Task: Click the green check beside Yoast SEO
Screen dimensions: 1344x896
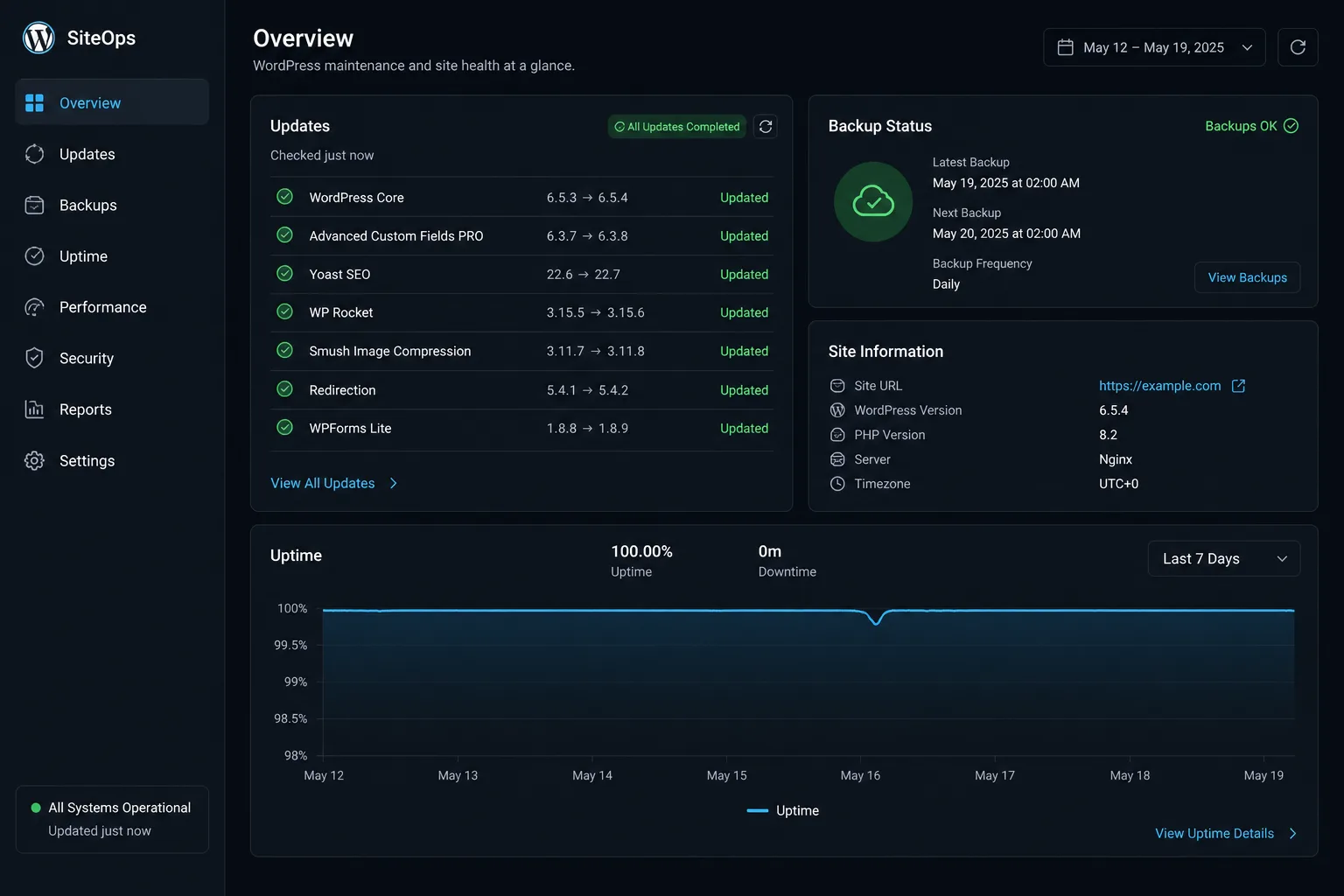Action: click(x=284, y=274)
